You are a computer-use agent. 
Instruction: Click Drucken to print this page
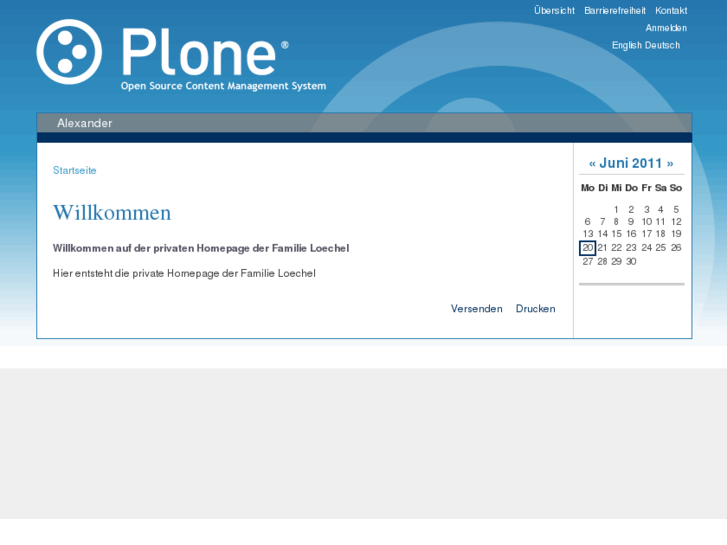(x=536, y=308)
